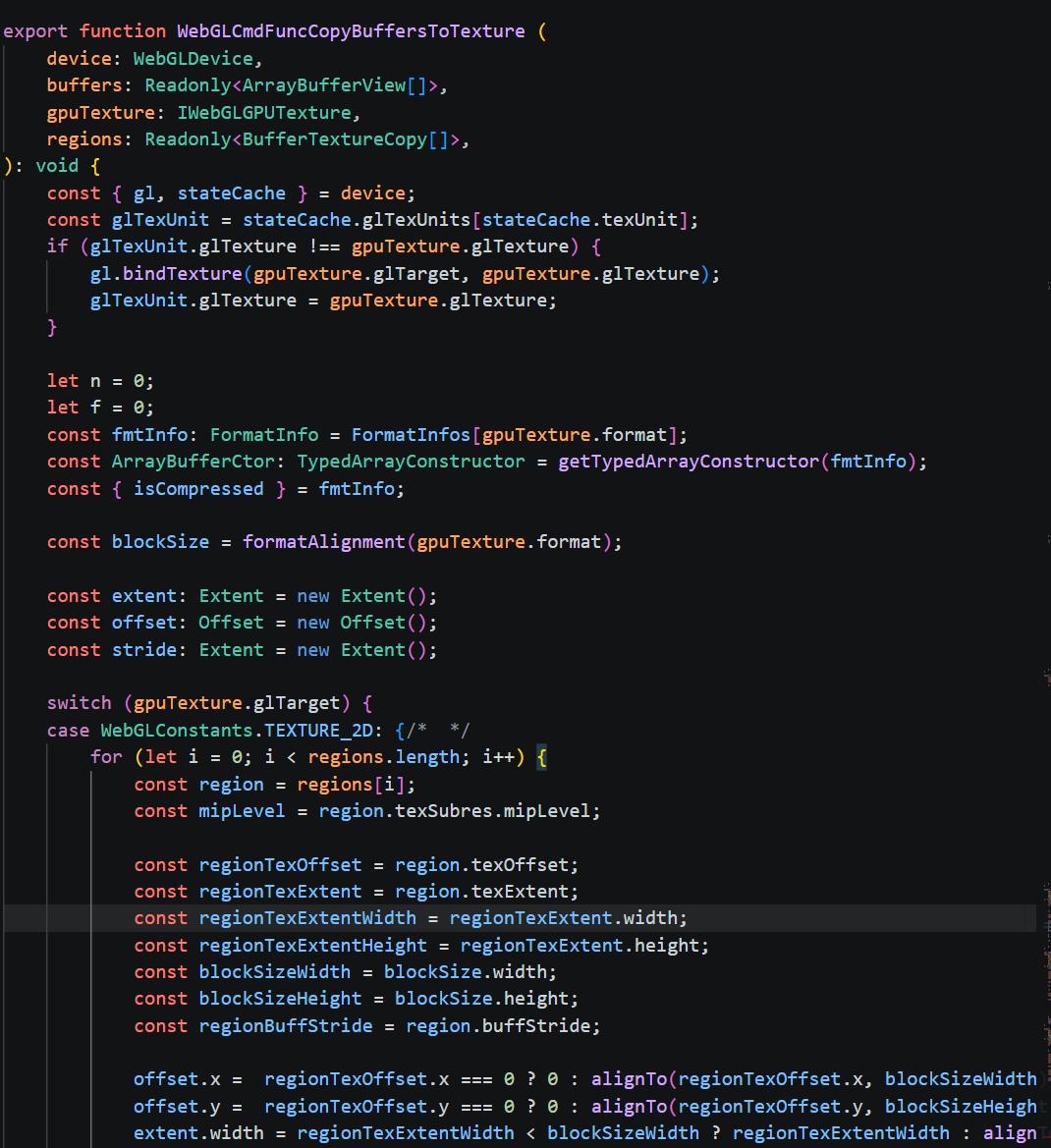The image size is (1051, 1148).
Task: Click the 'buffers' parameter name
Action: coord(84,85)
